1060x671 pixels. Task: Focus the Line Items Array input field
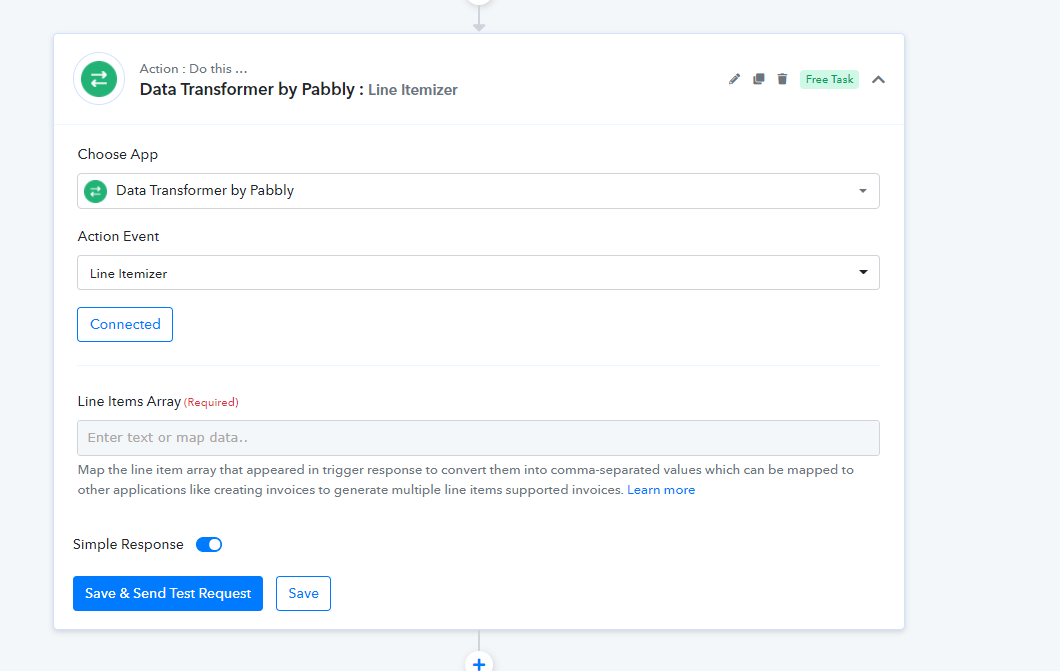(x=478, y=438)
